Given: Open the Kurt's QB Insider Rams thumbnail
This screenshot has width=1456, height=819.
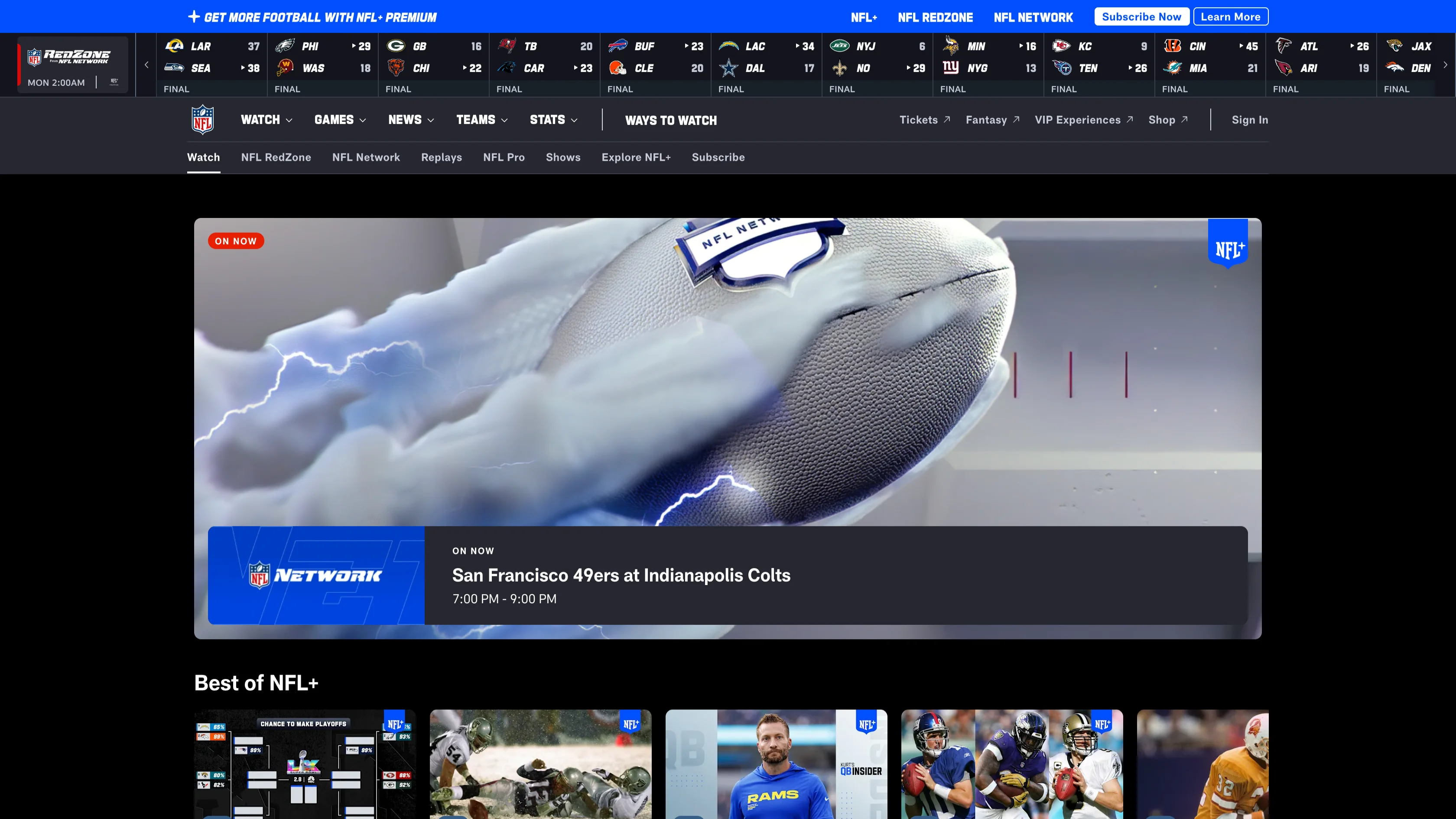Looking at the screenshot, I should click(x=776, y=764).
